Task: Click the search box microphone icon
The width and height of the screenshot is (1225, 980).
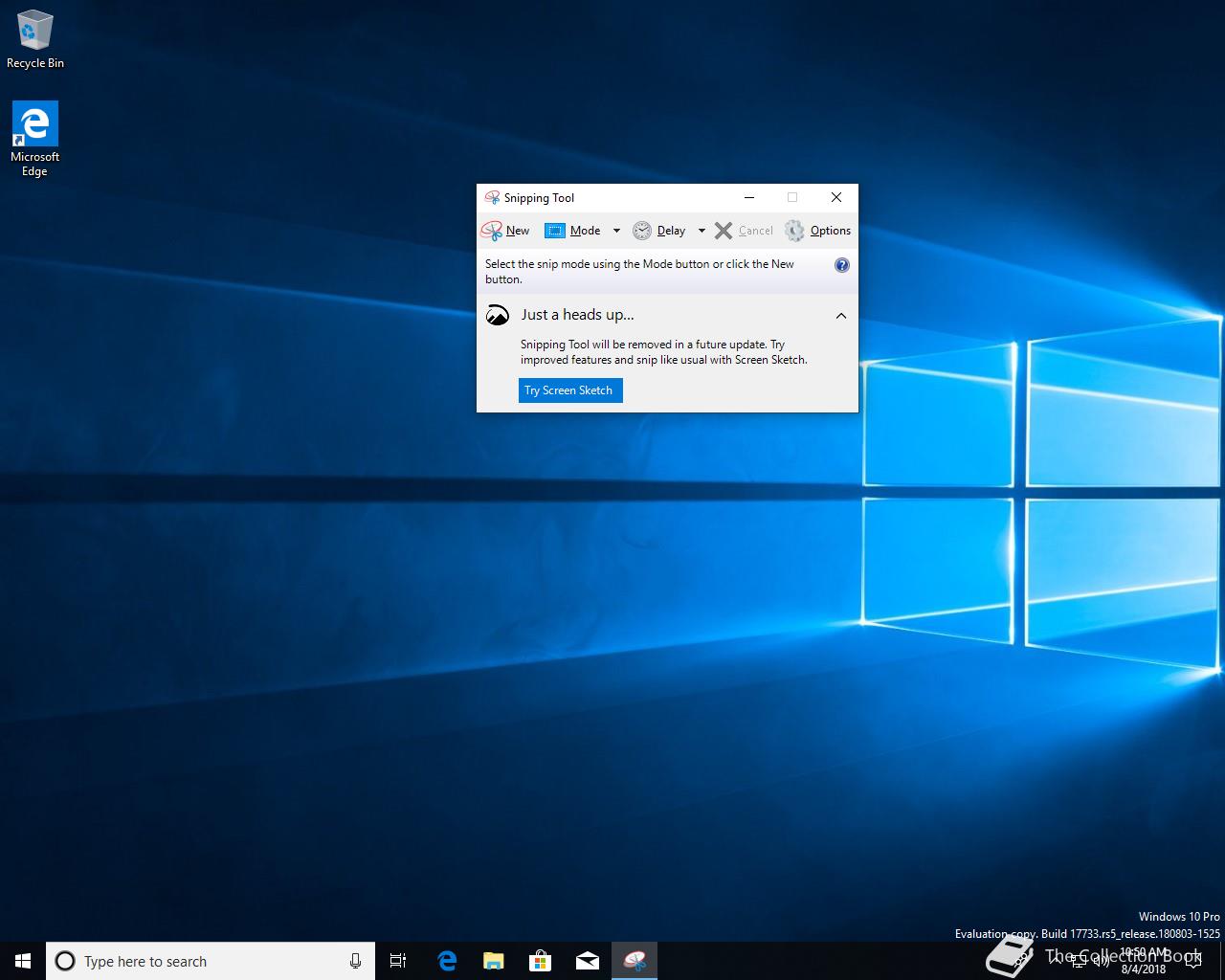Action: pos(355,961)
